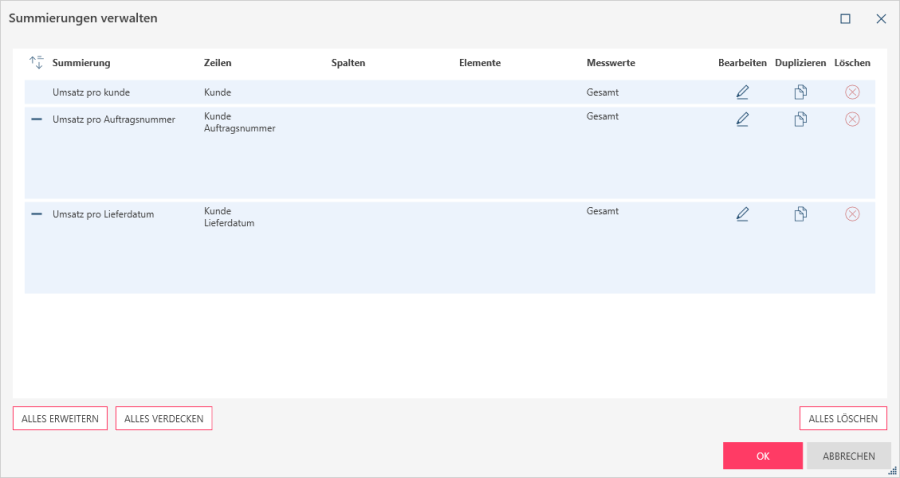Select the 'Umsatz pro kunde' row name
Viewport: 900px width, 478px height.
point(91,92)
